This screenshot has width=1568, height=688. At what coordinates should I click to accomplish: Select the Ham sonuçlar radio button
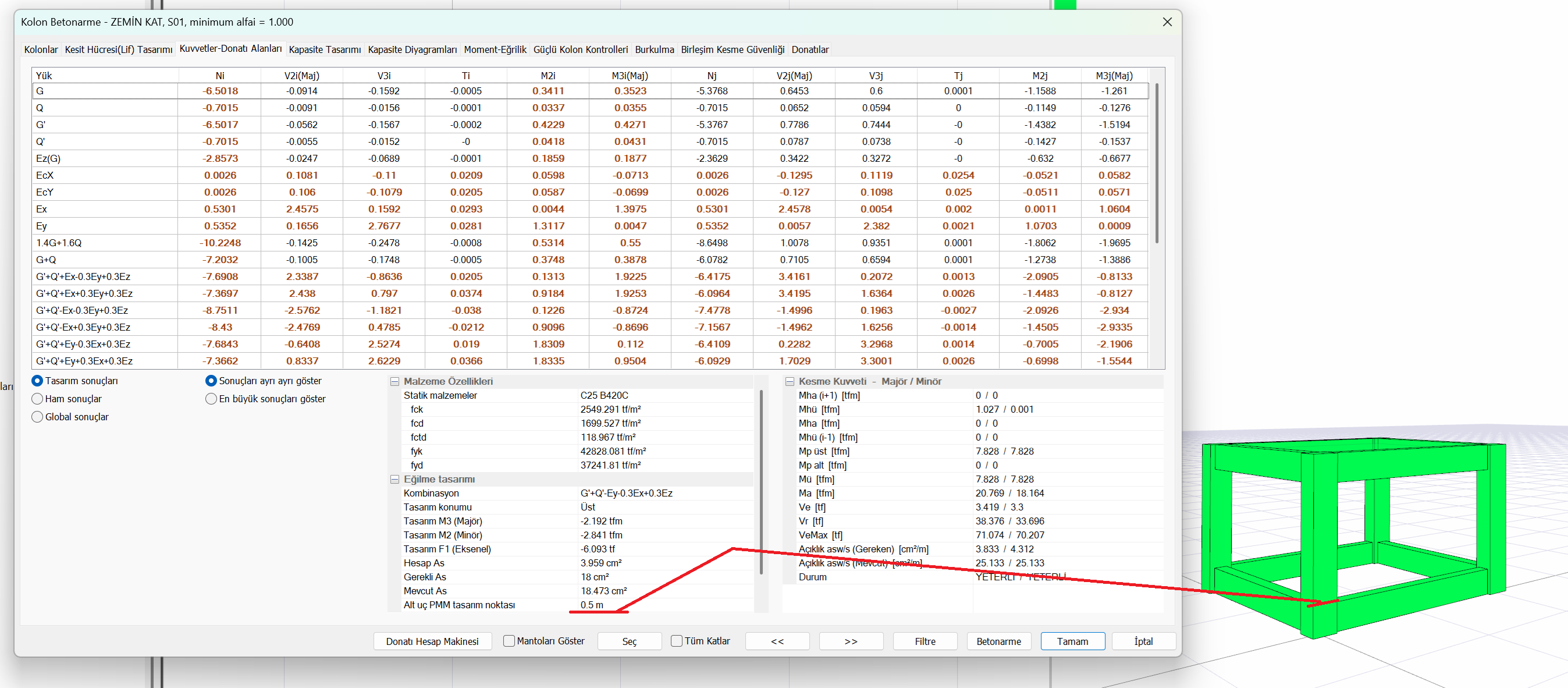coord(38,399)
